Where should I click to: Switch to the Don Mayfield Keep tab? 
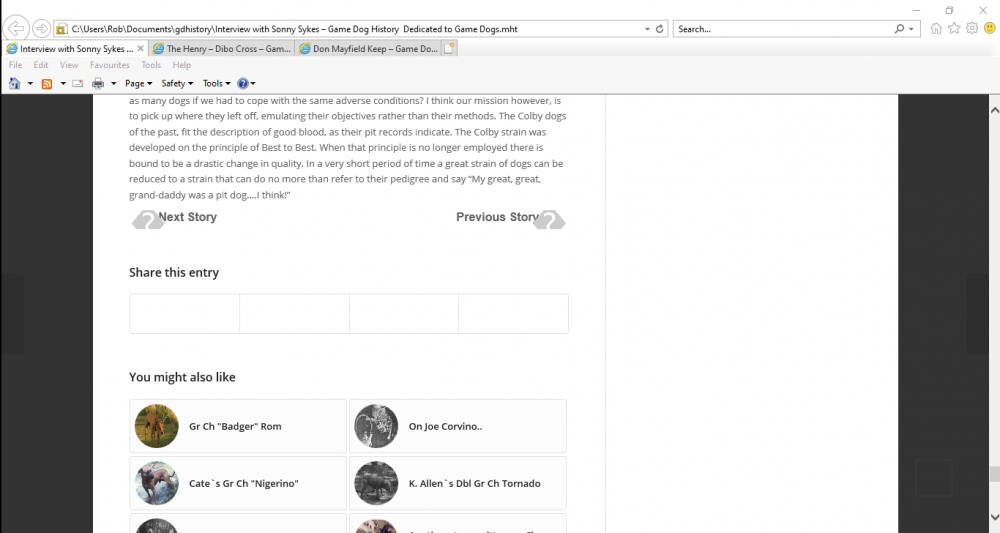point(368,48)
